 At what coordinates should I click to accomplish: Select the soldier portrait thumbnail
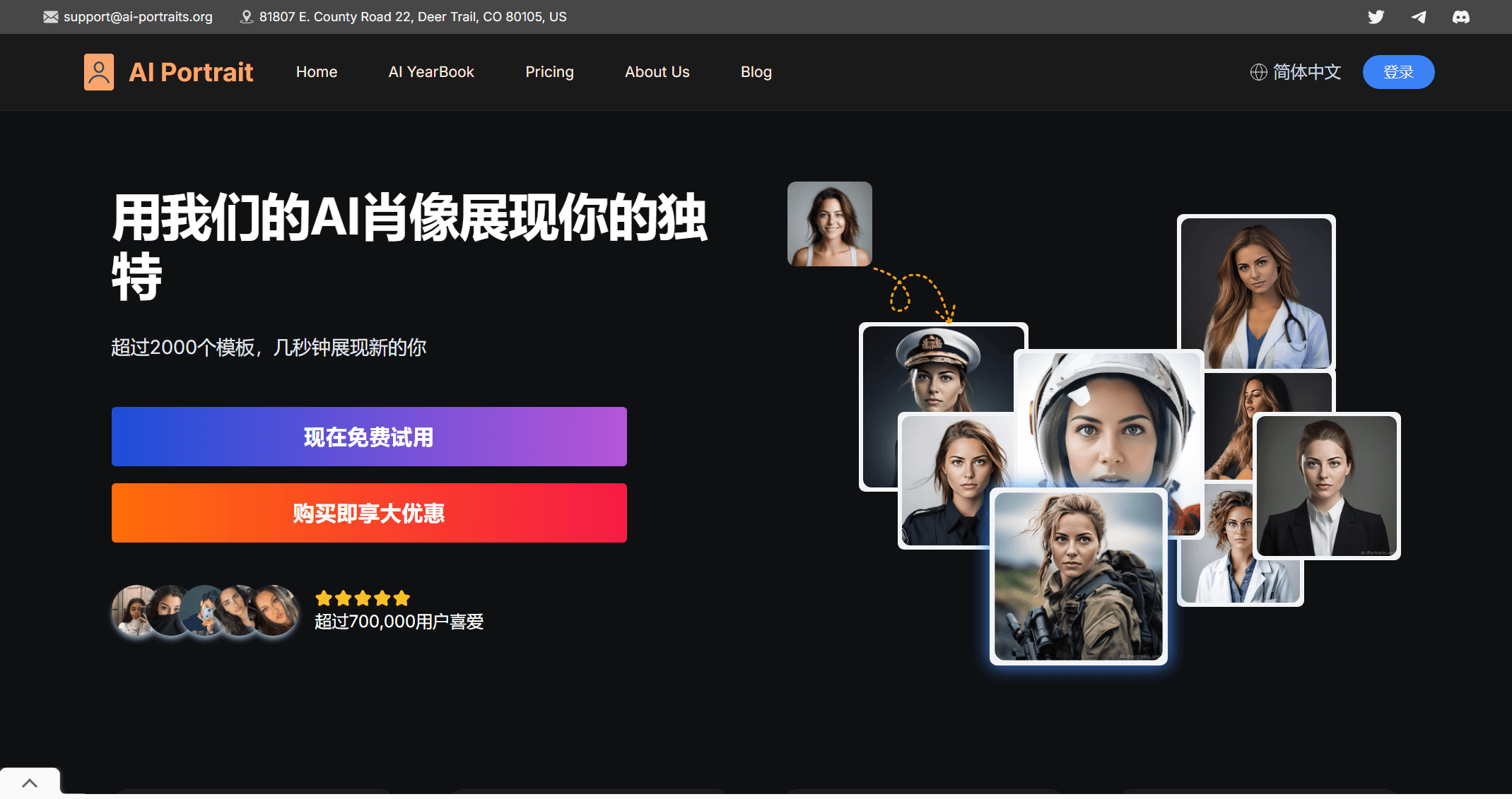1078,576
